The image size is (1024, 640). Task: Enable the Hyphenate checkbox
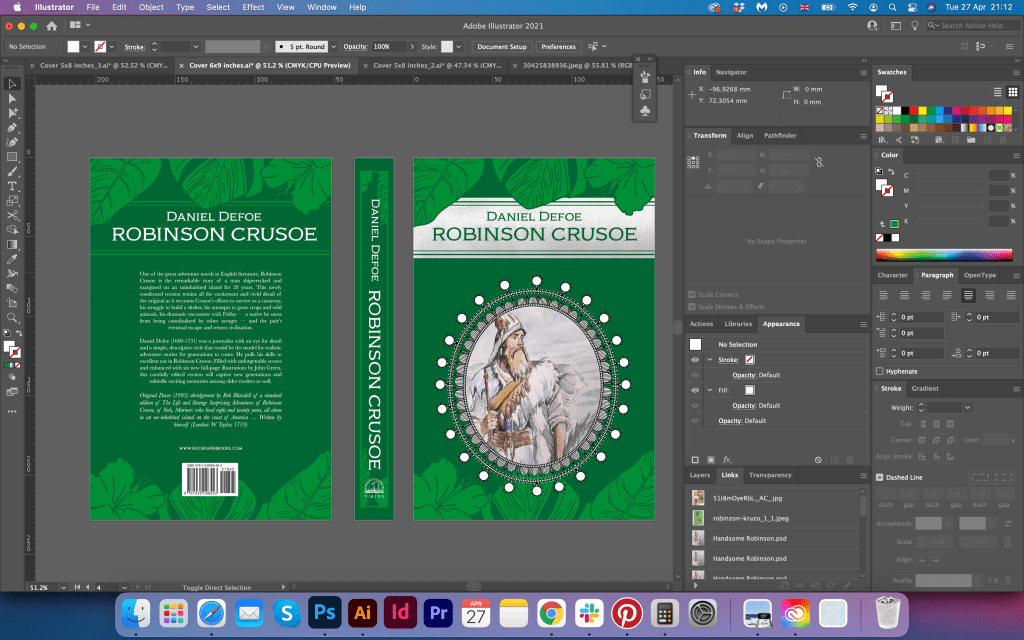tap(881, 371)
